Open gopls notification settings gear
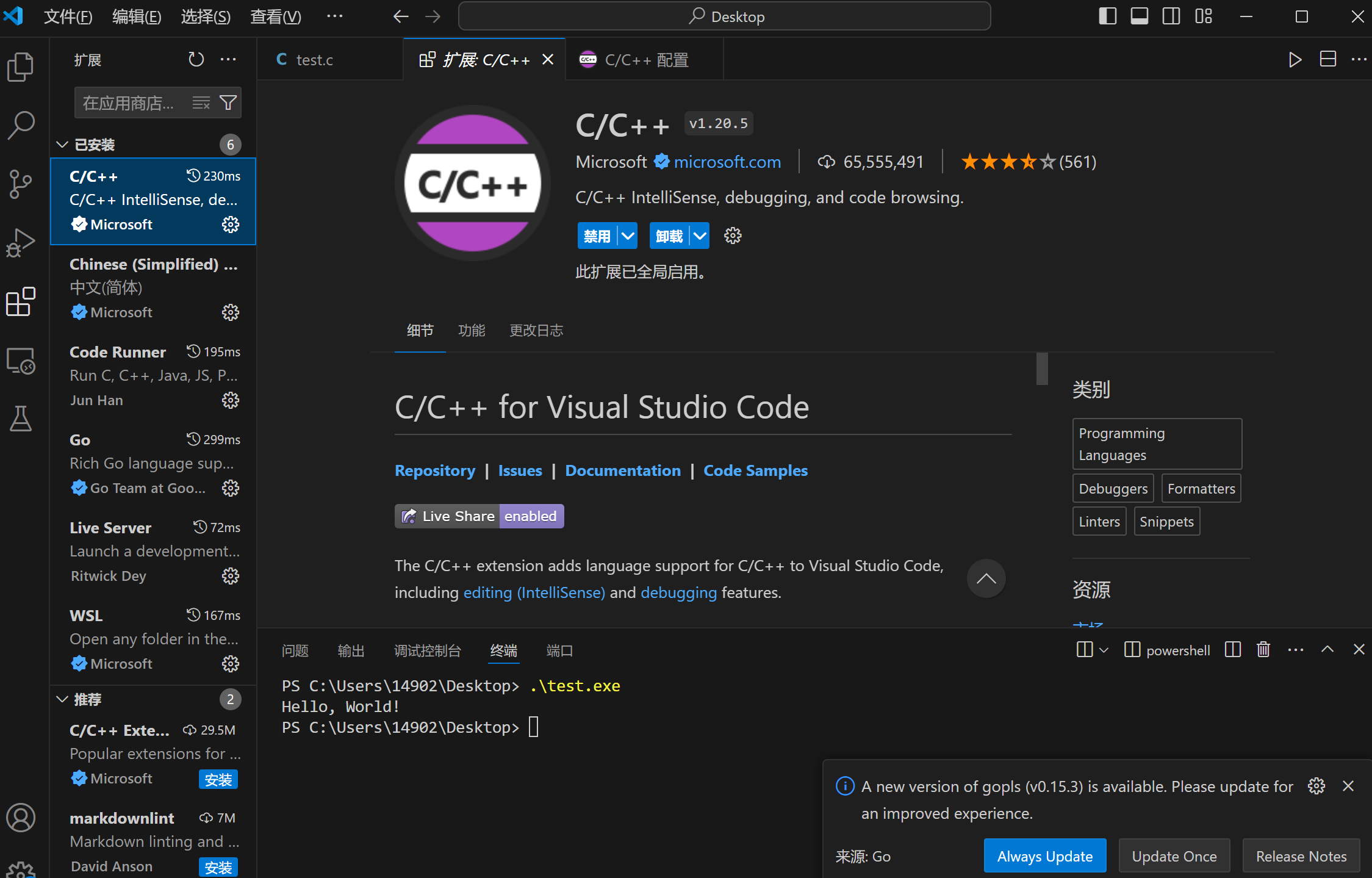Image resolution: width=1372 pixels, height=878 pixels. click(1316, 786)
